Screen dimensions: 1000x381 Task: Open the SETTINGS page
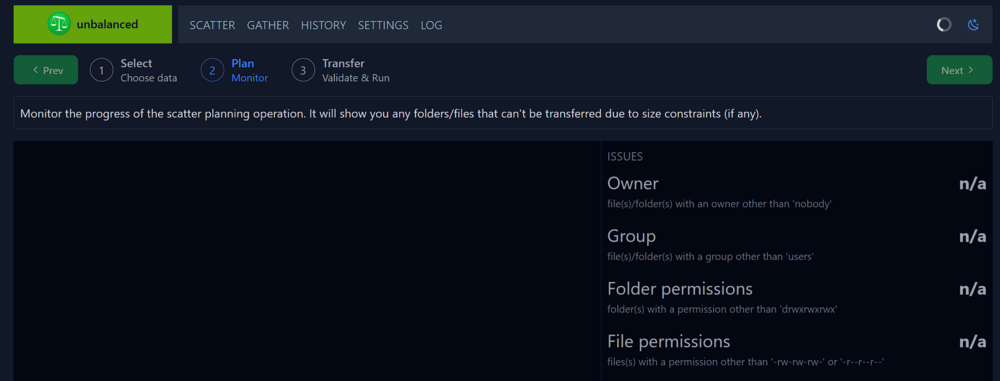tap(383, 26)
